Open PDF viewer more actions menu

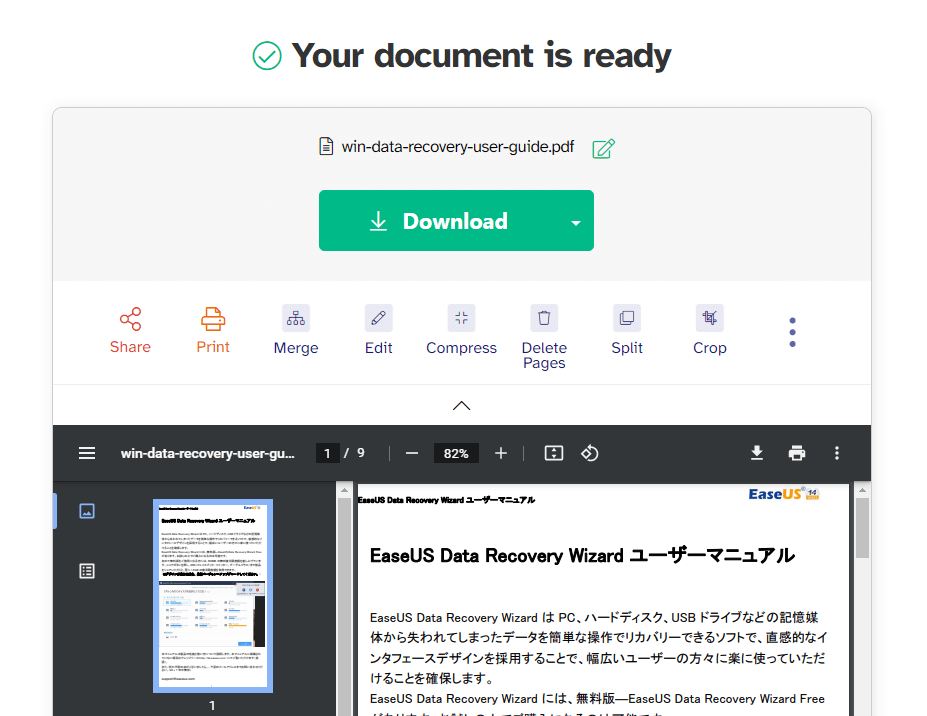[x=837, y=453]
